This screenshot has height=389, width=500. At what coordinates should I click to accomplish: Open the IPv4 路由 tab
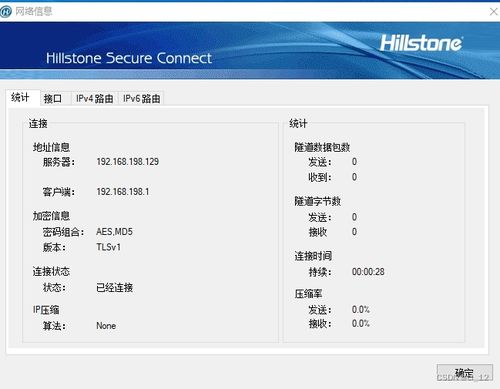(94, 98)
